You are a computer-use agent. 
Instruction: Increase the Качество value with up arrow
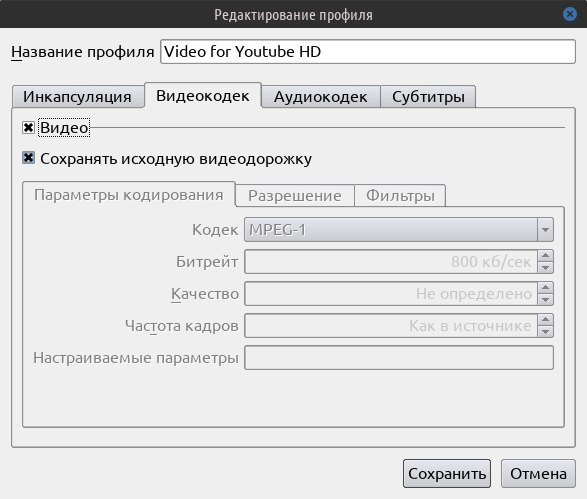pyautogui.click(x=545, y=287)
